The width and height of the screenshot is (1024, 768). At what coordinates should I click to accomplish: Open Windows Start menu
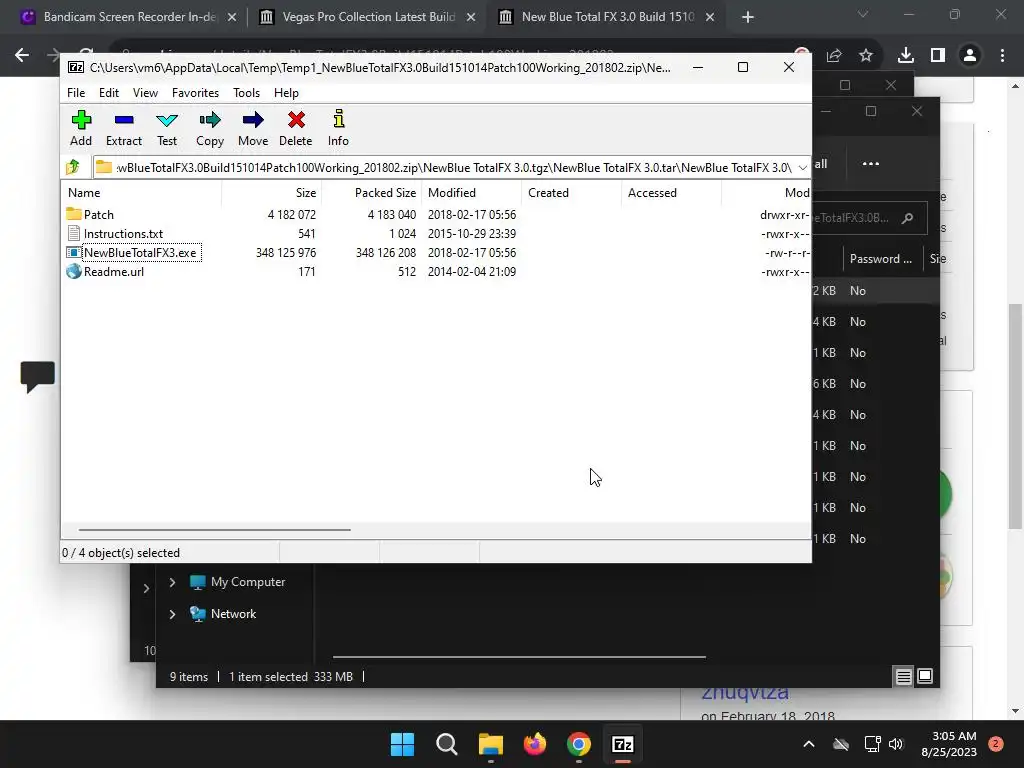(402, 744)
